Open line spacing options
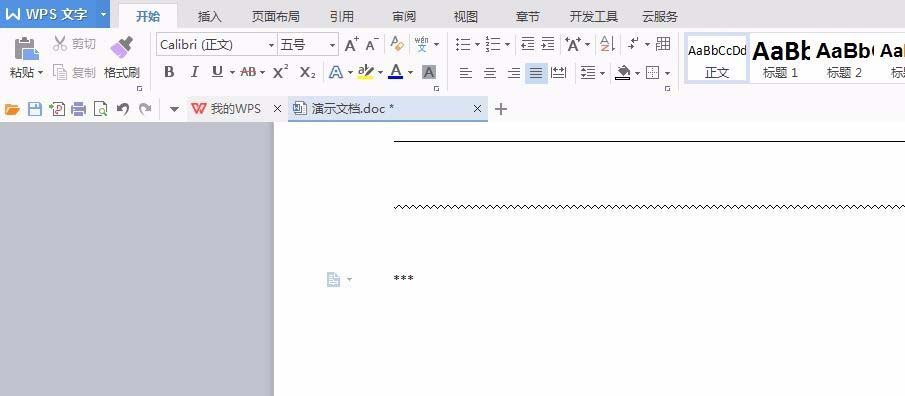 (x=588, y=73)
